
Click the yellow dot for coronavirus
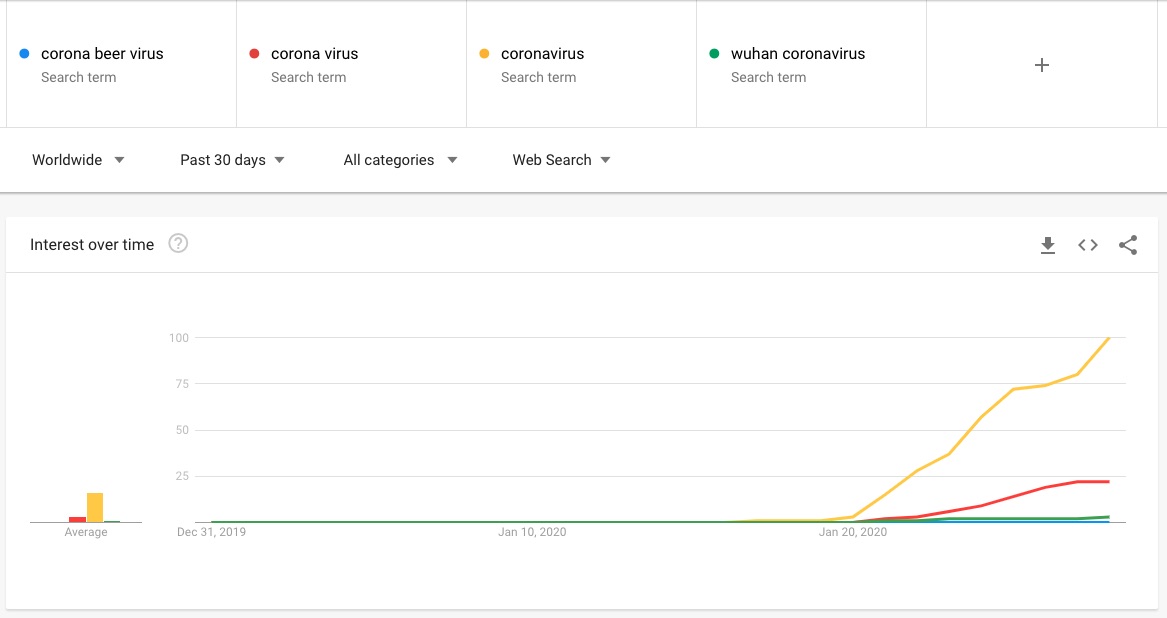[x=485, y=54]
